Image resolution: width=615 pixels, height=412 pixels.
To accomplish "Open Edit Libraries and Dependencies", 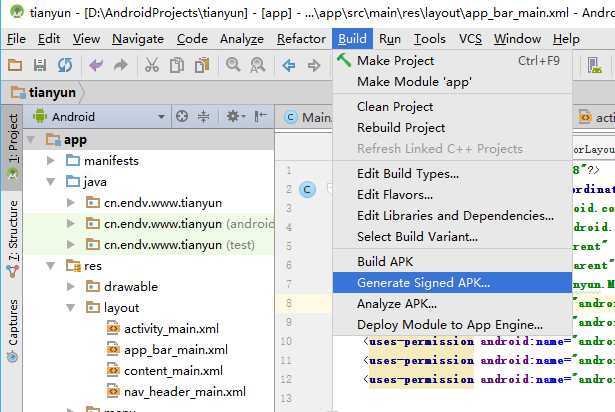I will pyautogui.click(x=452, y=215).
